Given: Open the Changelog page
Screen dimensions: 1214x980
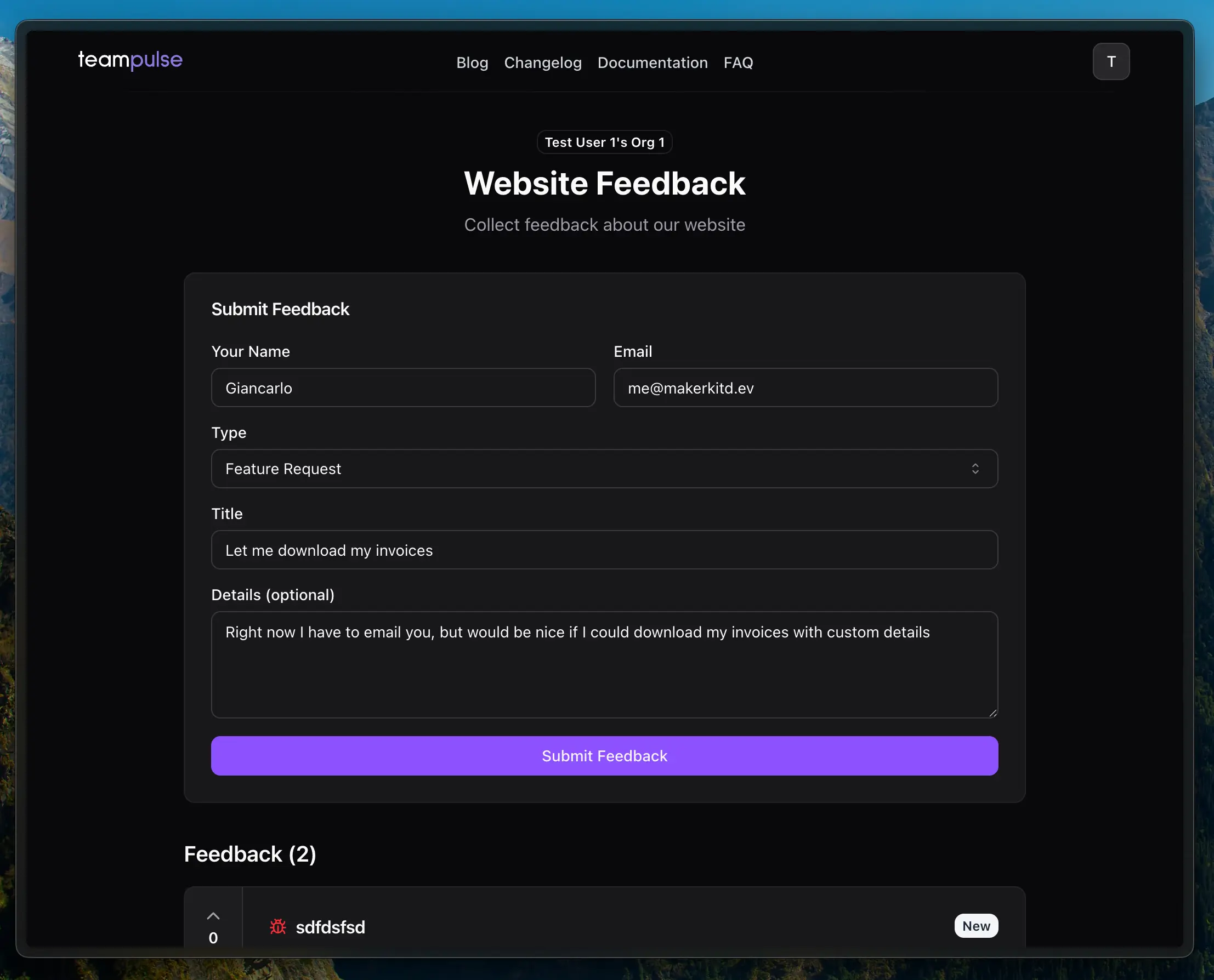Looking at the screenshot, I should pos(543,62).
